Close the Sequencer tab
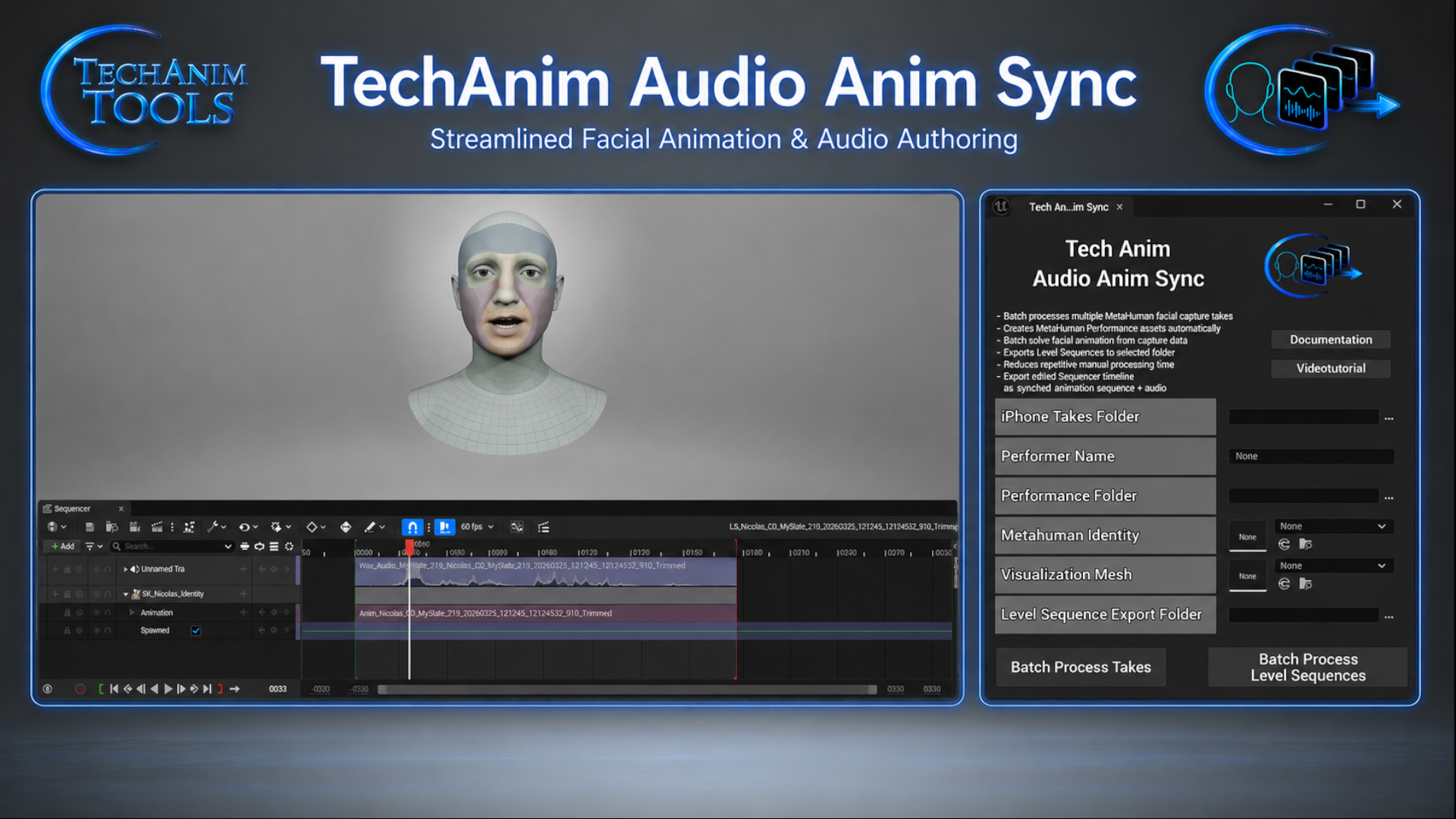This screenshot has height=819, width=1456. tap(121, 509)
